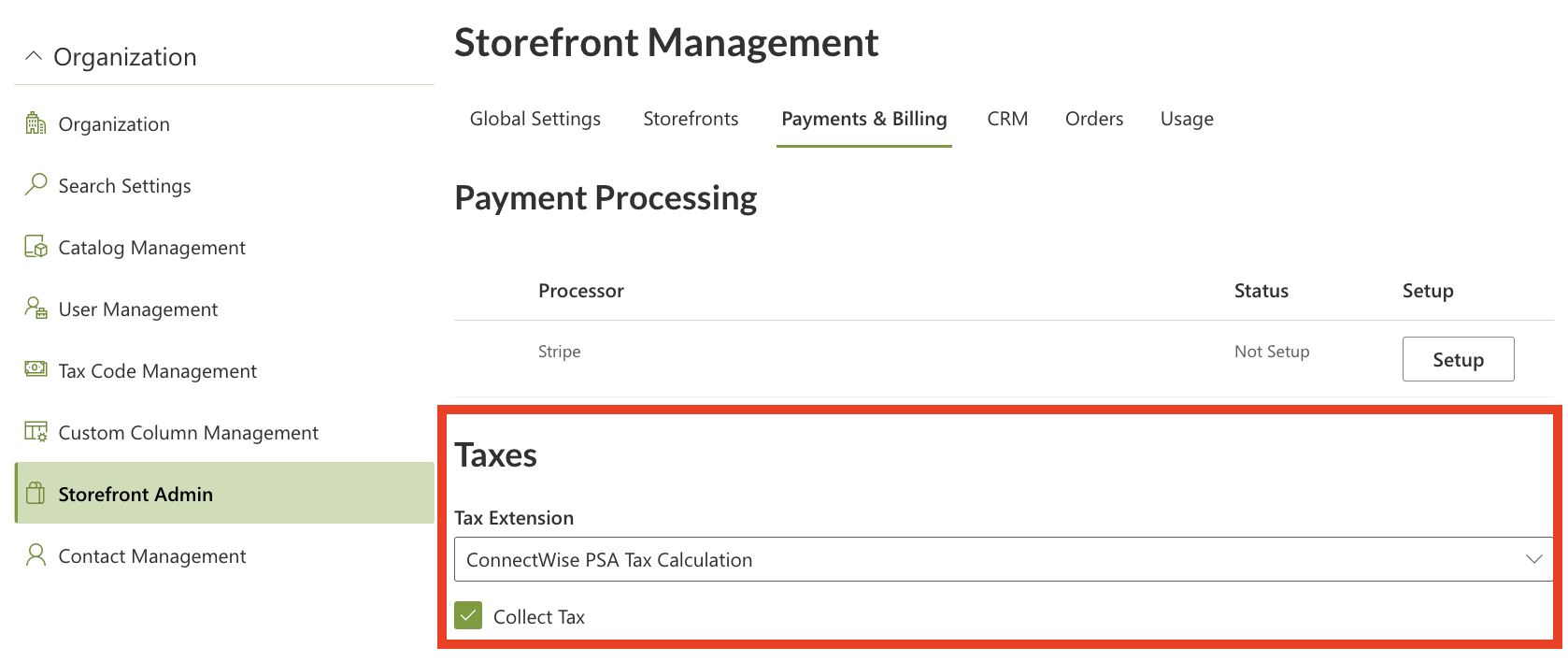Switch to the Storefronts tab
Screen dimensions: 1568x662
point(691,119)
